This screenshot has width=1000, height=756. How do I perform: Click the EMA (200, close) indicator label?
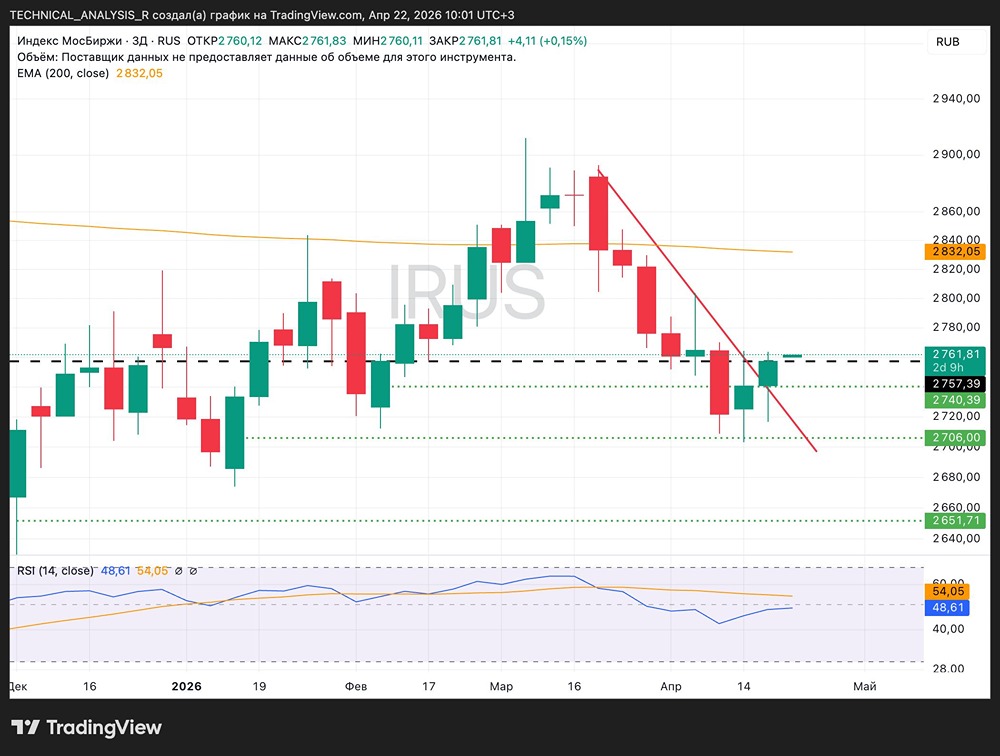(63, 73)
